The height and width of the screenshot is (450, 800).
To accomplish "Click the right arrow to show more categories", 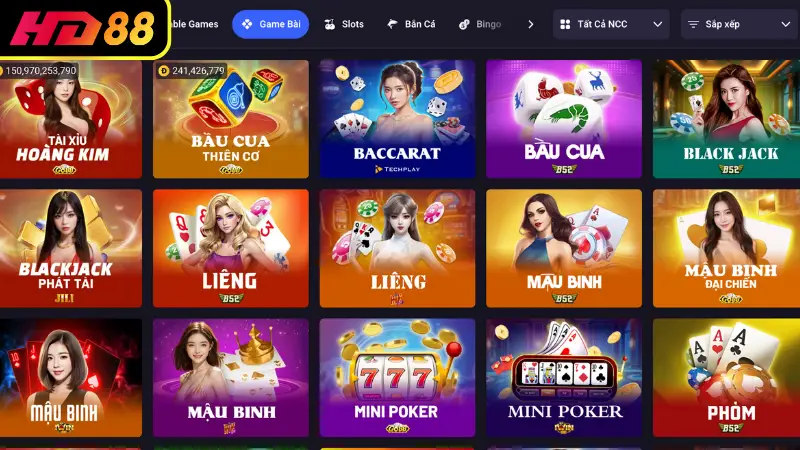I will pyautogui.click(x=531, y=24).
